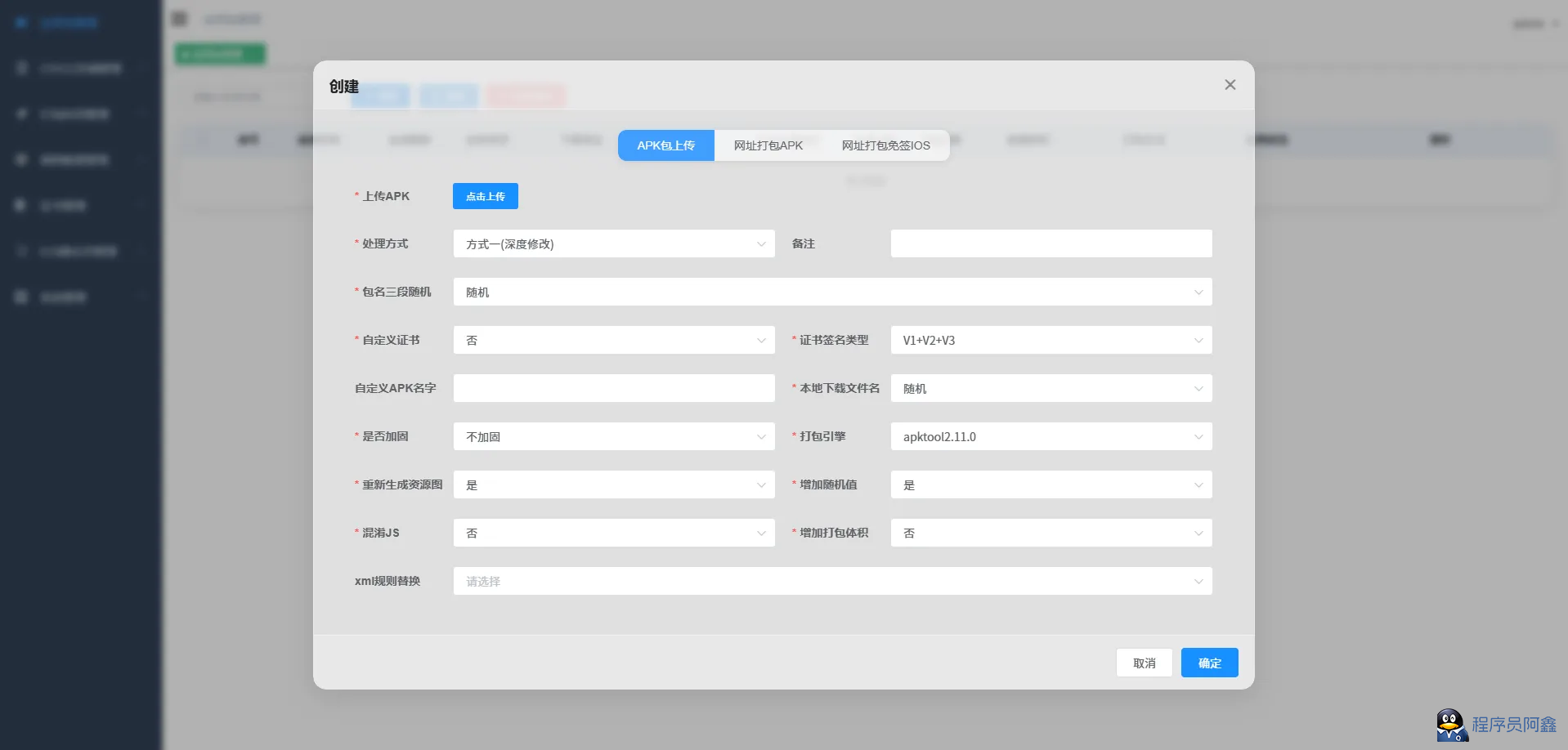
Task: Open the 处理方式 dropdown
Action: pyautogui.click(x=613, y=243)
